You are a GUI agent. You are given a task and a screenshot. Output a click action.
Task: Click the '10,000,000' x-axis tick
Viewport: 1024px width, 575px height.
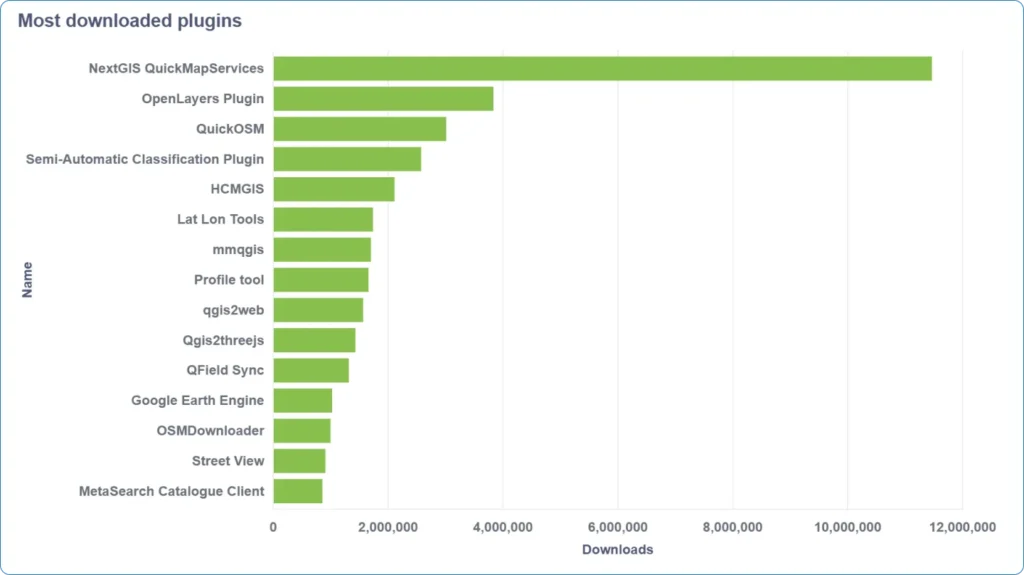coord(848,527)
